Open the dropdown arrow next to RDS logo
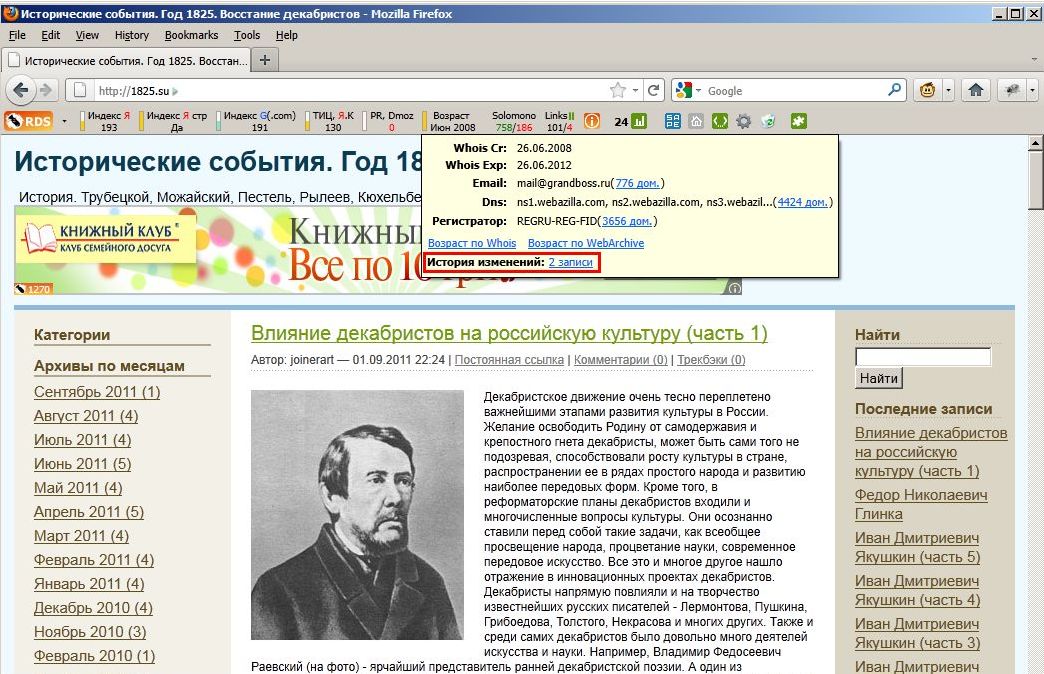The image size is (1044, 674). 65,121
